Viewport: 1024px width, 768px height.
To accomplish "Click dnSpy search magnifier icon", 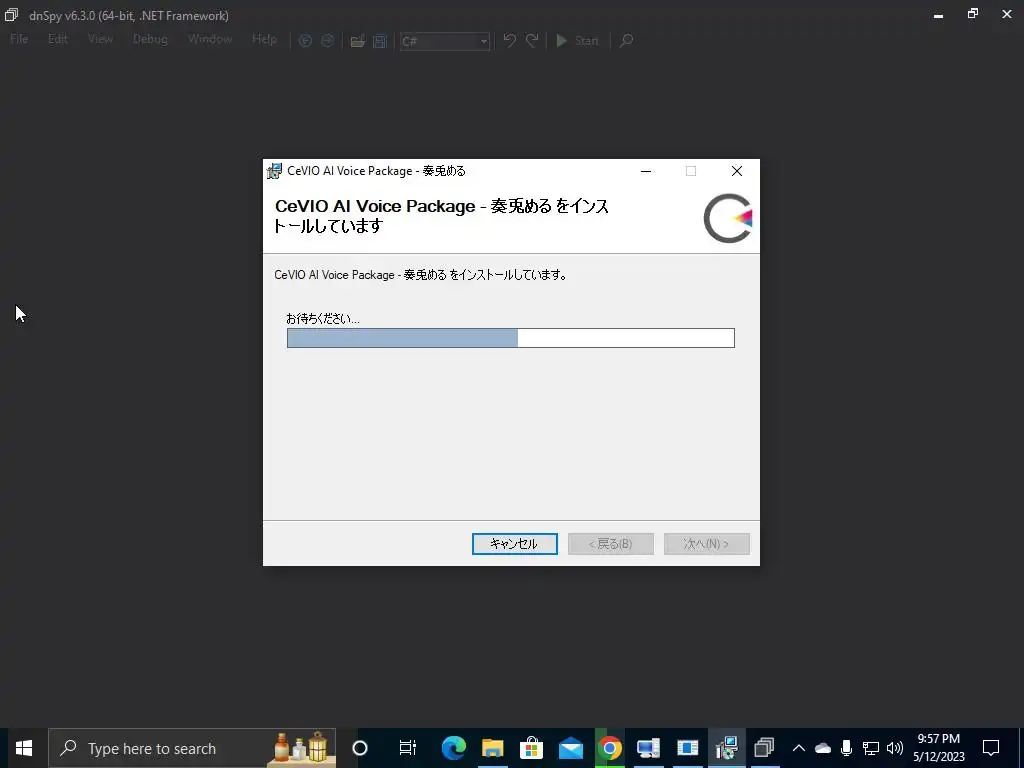I will [626, 40].
